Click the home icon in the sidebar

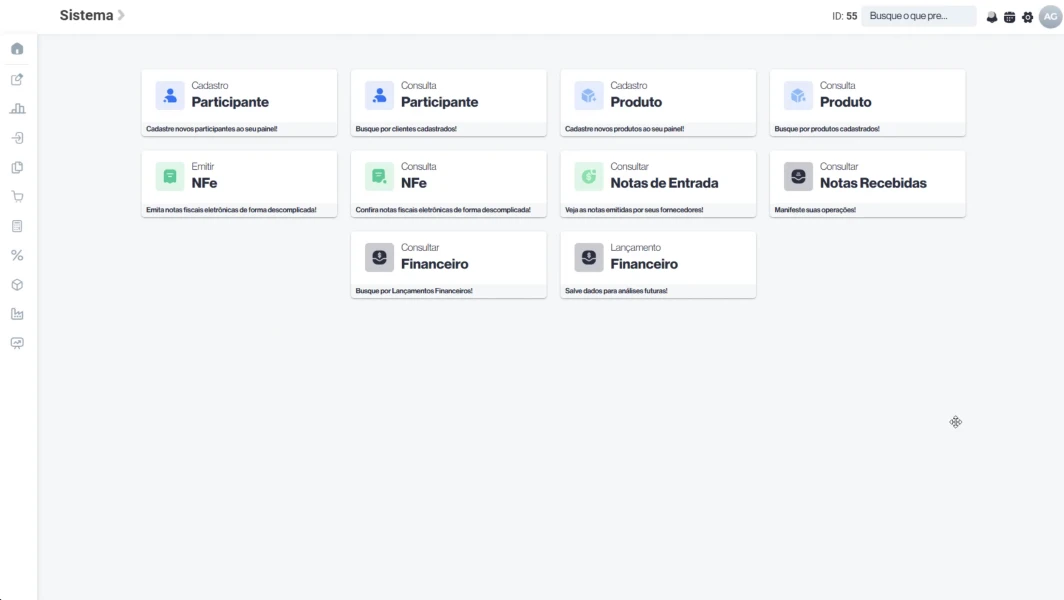click(x=17, y=49)
